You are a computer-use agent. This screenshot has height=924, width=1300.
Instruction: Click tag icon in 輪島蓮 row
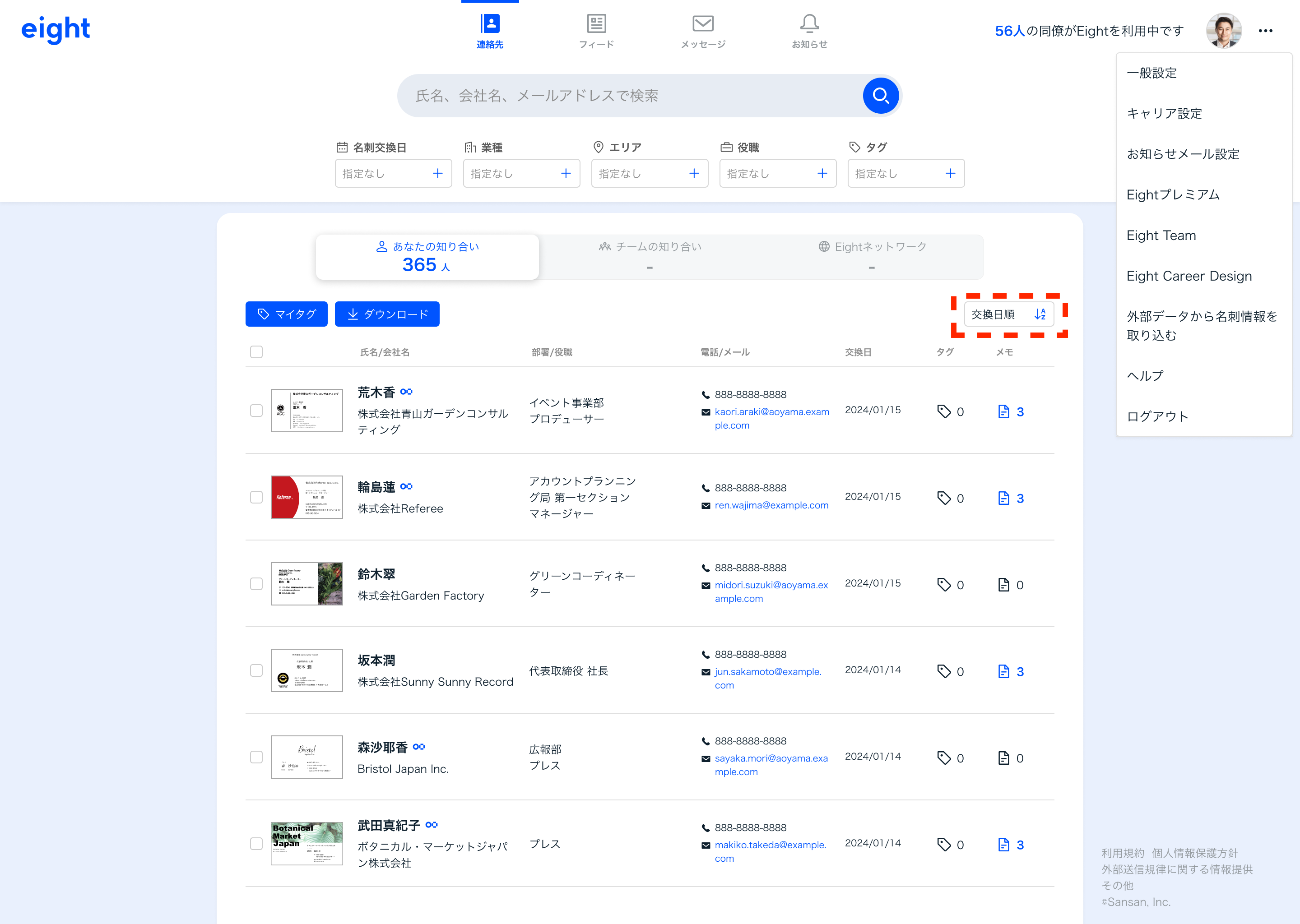tap(944, 498)
